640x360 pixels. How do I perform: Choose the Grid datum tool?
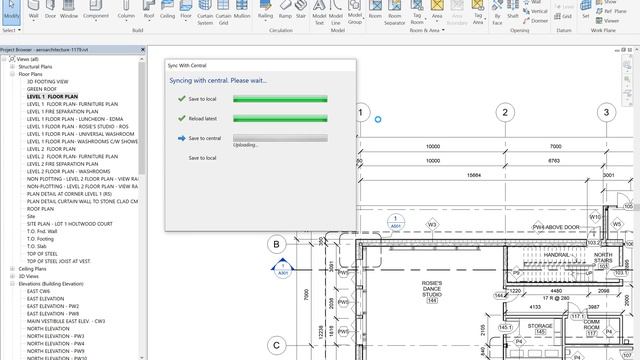coord(563,16)
